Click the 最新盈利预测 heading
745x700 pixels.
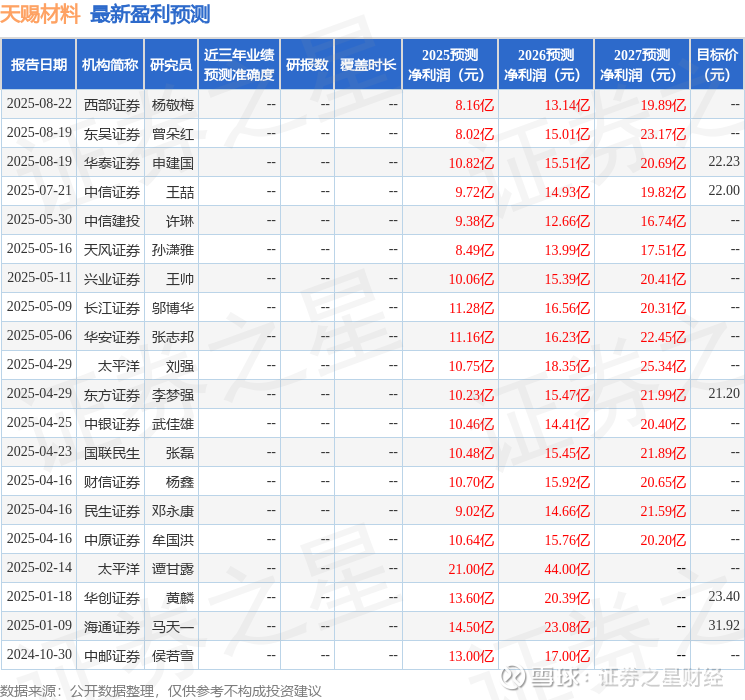click(150, 14)
